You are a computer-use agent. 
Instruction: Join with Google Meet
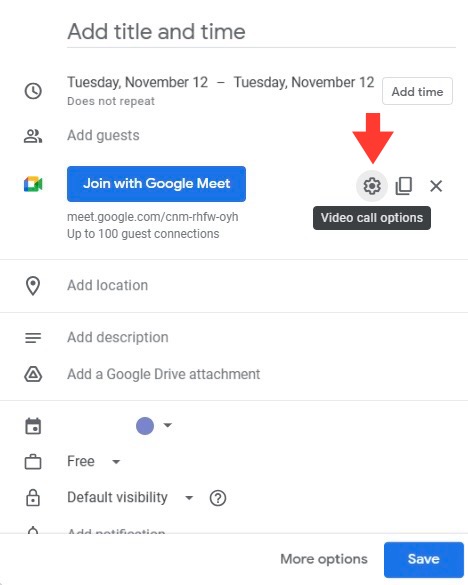coord(156,184)
